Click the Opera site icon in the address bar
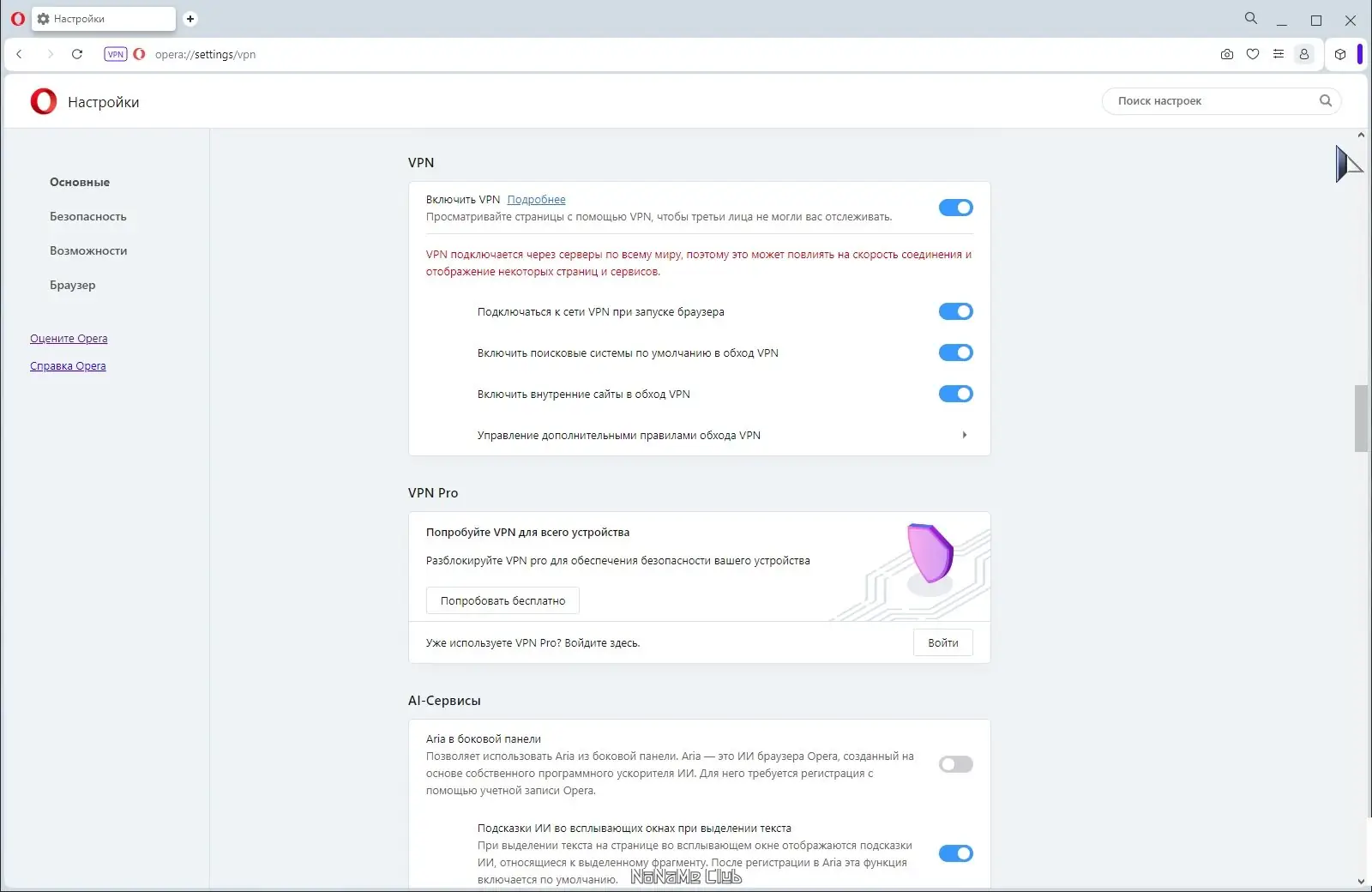 (x=139, y=54)
